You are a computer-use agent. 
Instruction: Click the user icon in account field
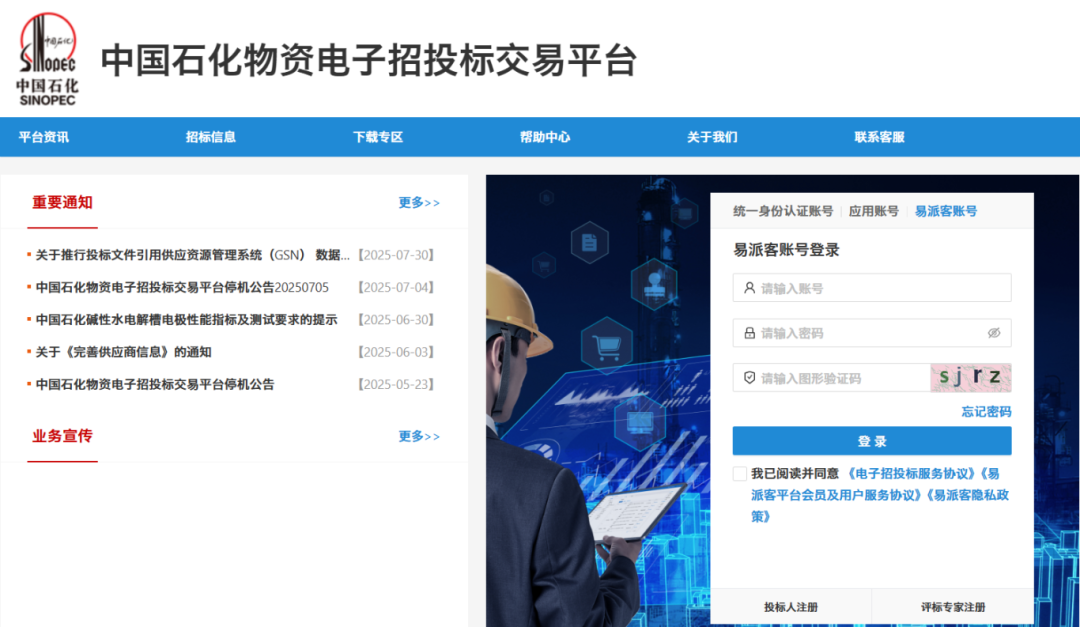click(749, 288)
